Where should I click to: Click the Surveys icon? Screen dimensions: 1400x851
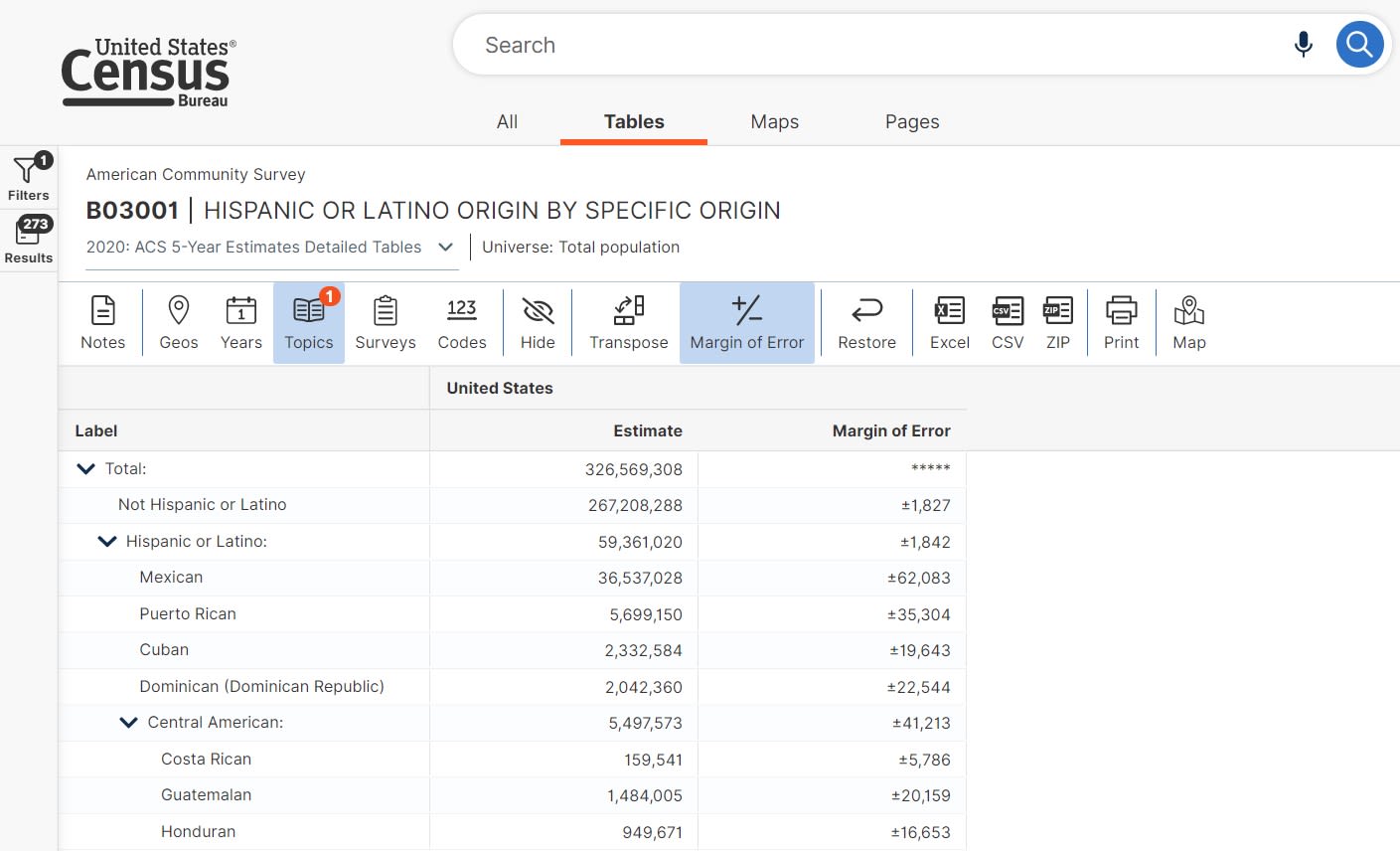point(385,320)
